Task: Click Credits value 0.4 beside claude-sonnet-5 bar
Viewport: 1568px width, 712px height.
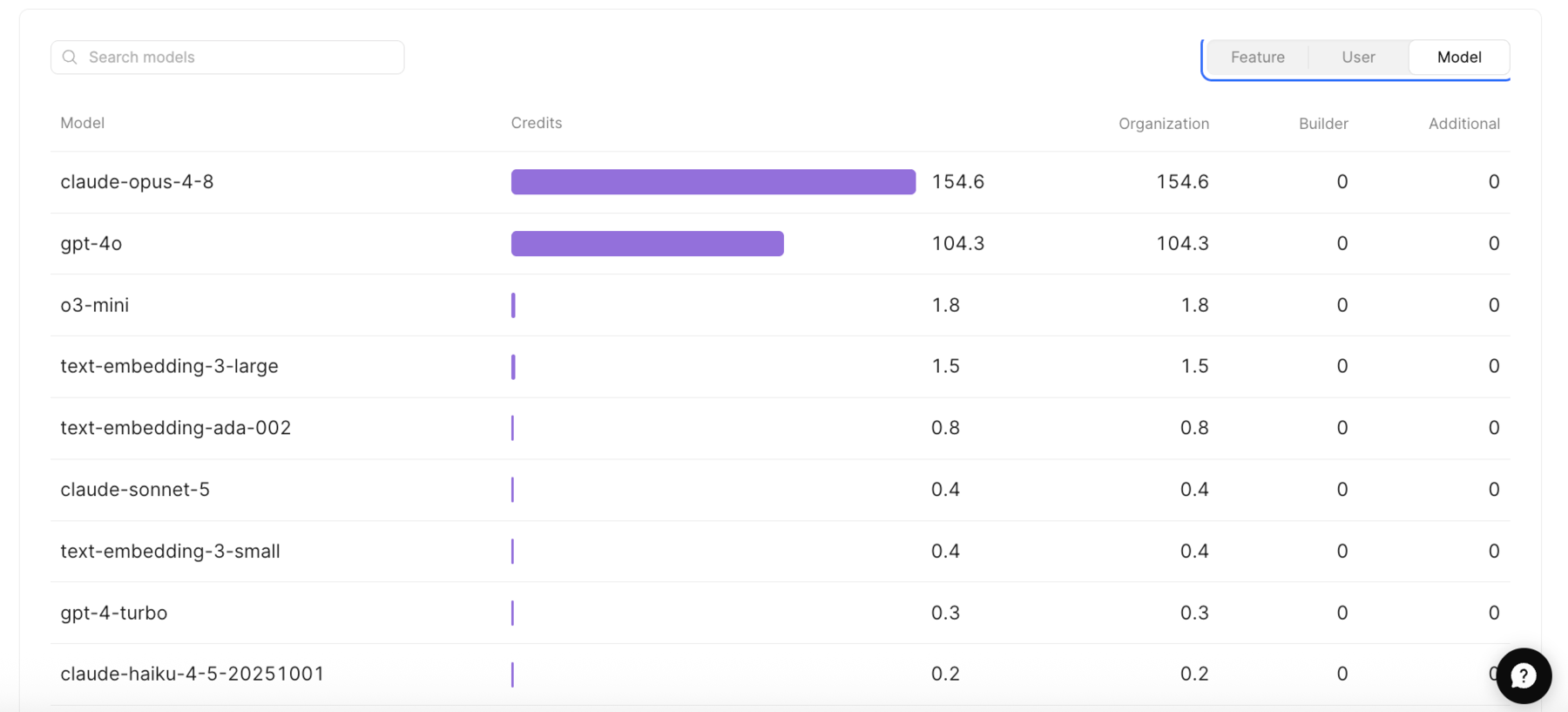Action: (946, 489)
